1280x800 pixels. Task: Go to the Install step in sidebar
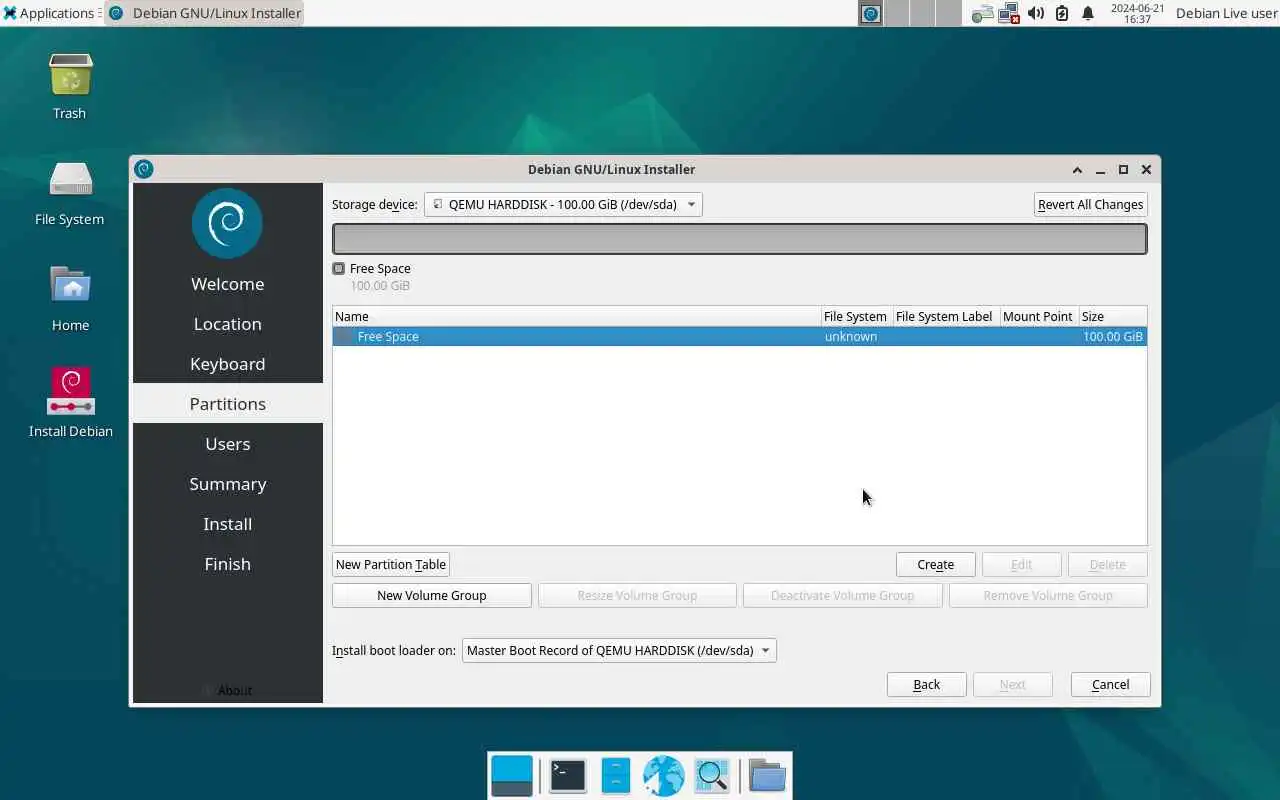click(228, 524)
